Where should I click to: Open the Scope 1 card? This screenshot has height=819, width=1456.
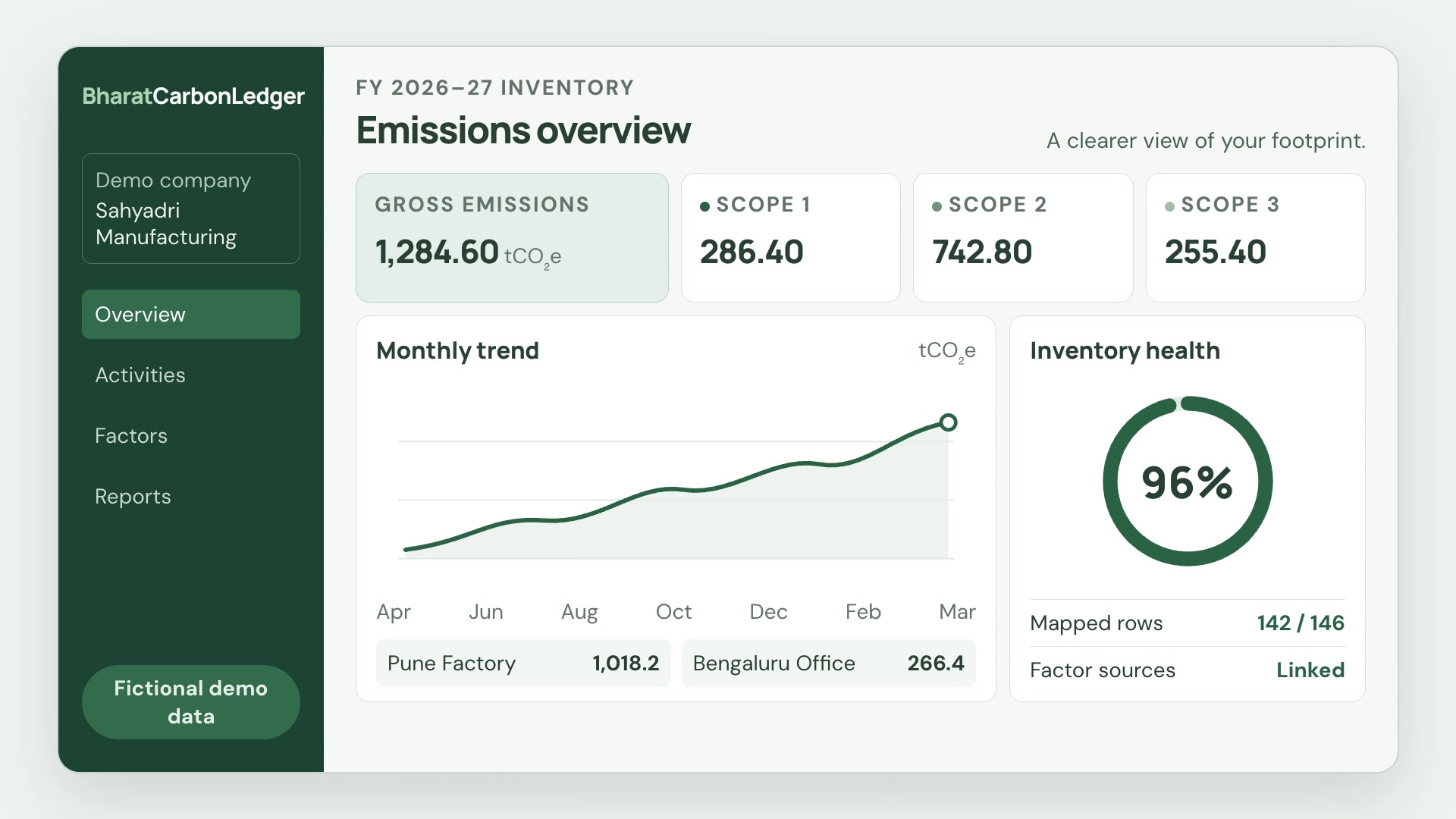790,237
